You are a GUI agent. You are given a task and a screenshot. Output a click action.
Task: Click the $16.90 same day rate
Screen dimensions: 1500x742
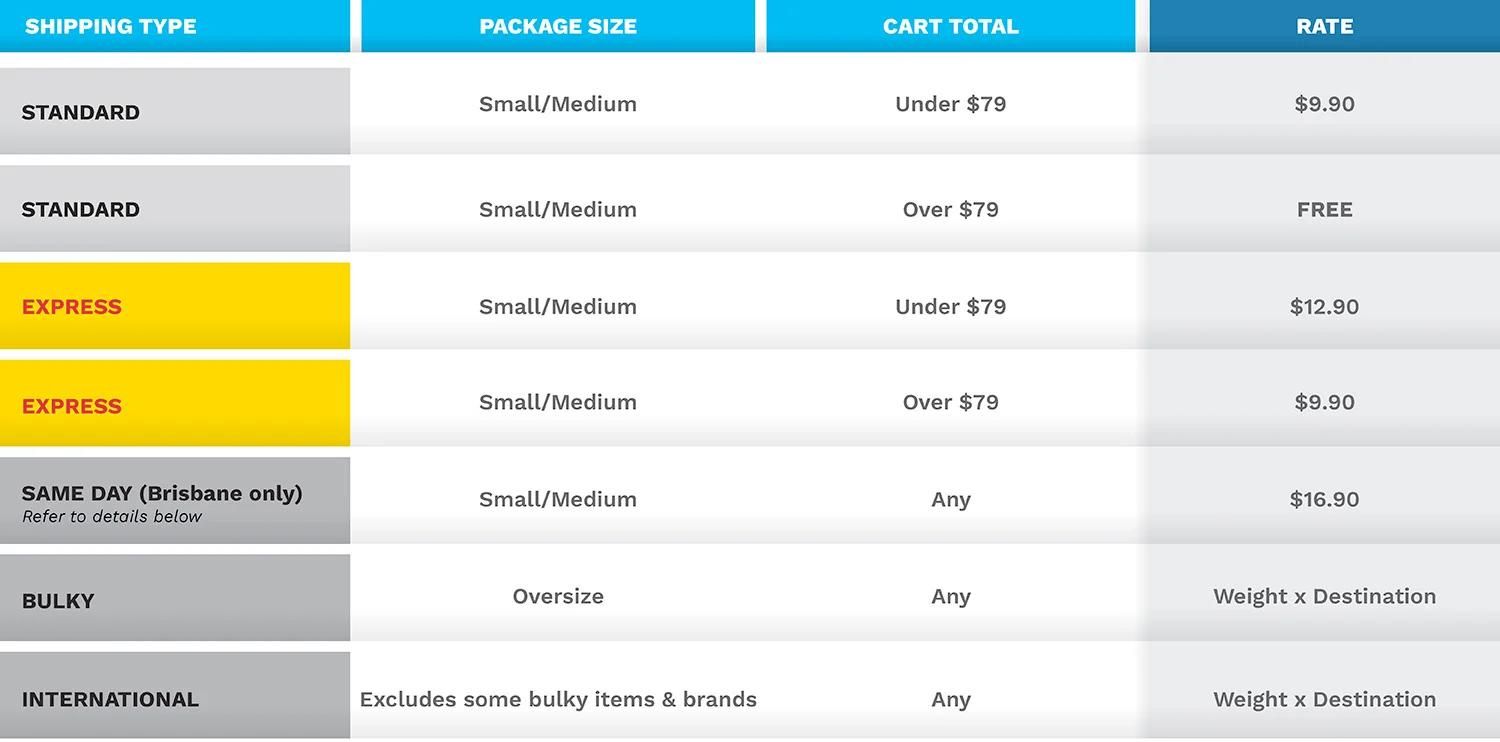point(1324,499)
